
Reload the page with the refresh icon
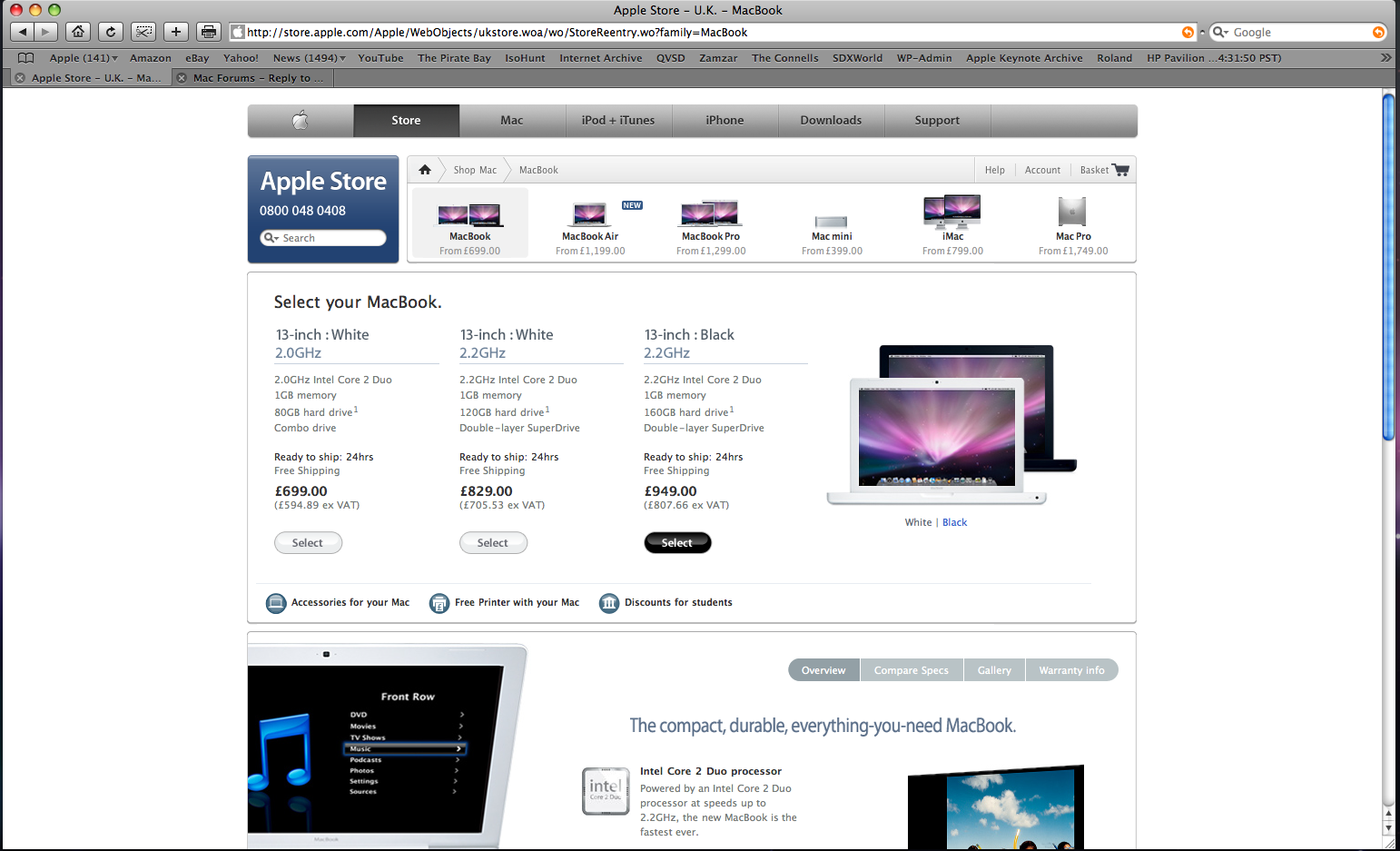(x=111, y=32)
